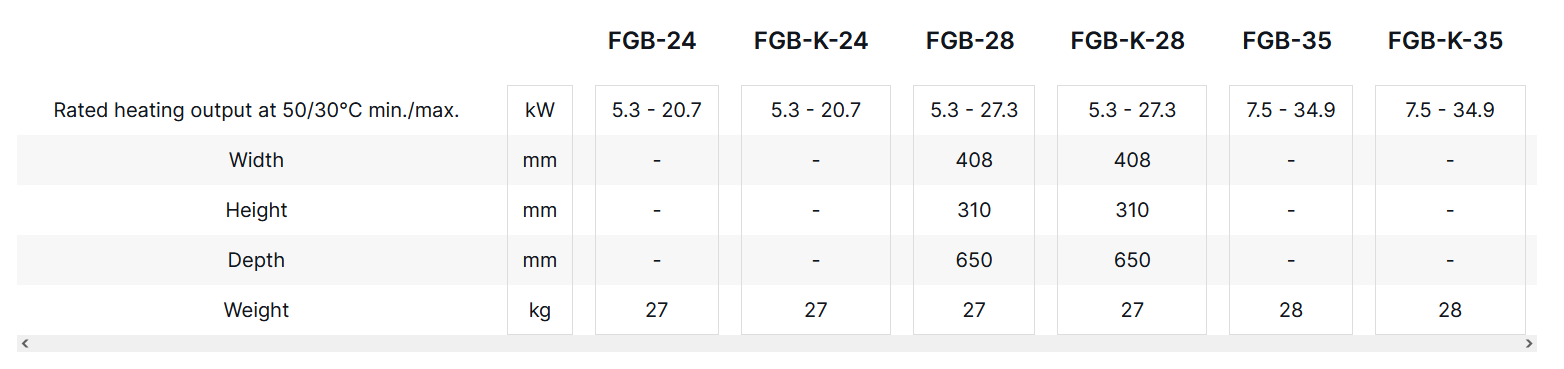Click the Height row label
The height and width of the screenshot is (369, 1564).
256,210
